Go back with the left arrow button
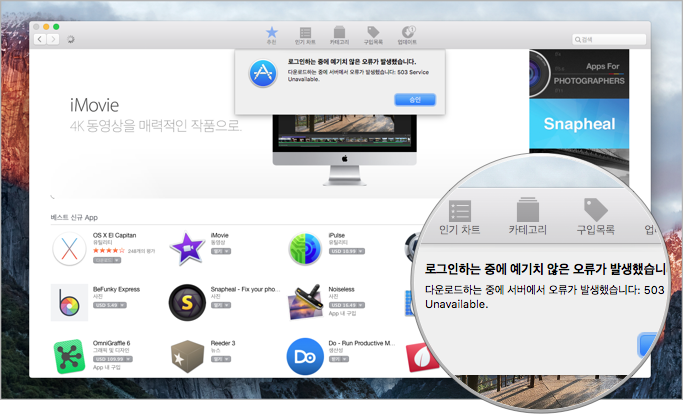 tap(40, 39)
